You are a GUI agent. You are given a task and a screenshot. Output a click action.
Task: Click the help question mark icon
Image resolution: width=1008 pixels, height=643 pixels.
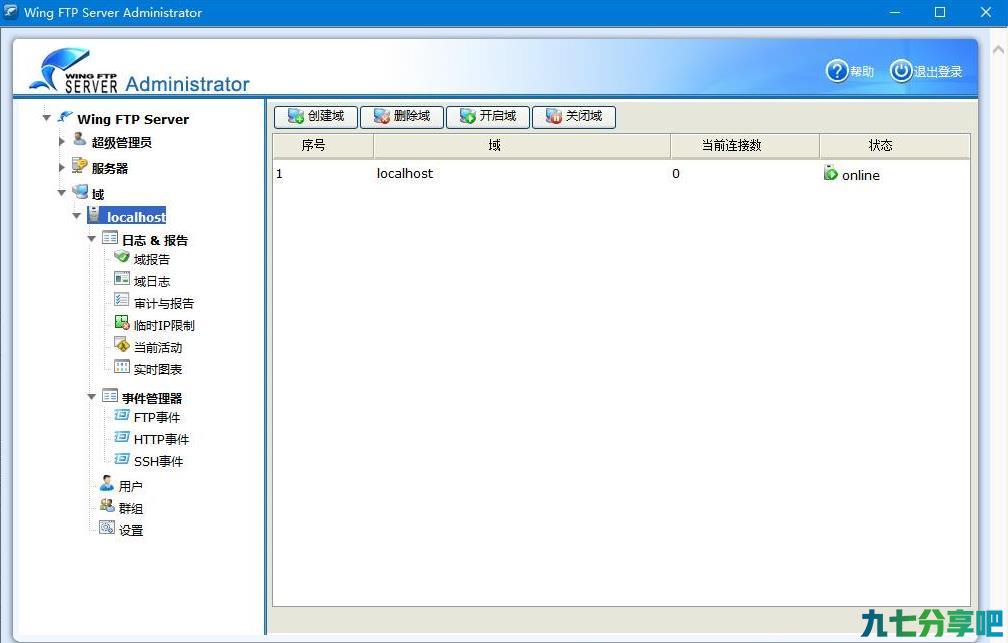pyautogui.click(x=837, y=71)
